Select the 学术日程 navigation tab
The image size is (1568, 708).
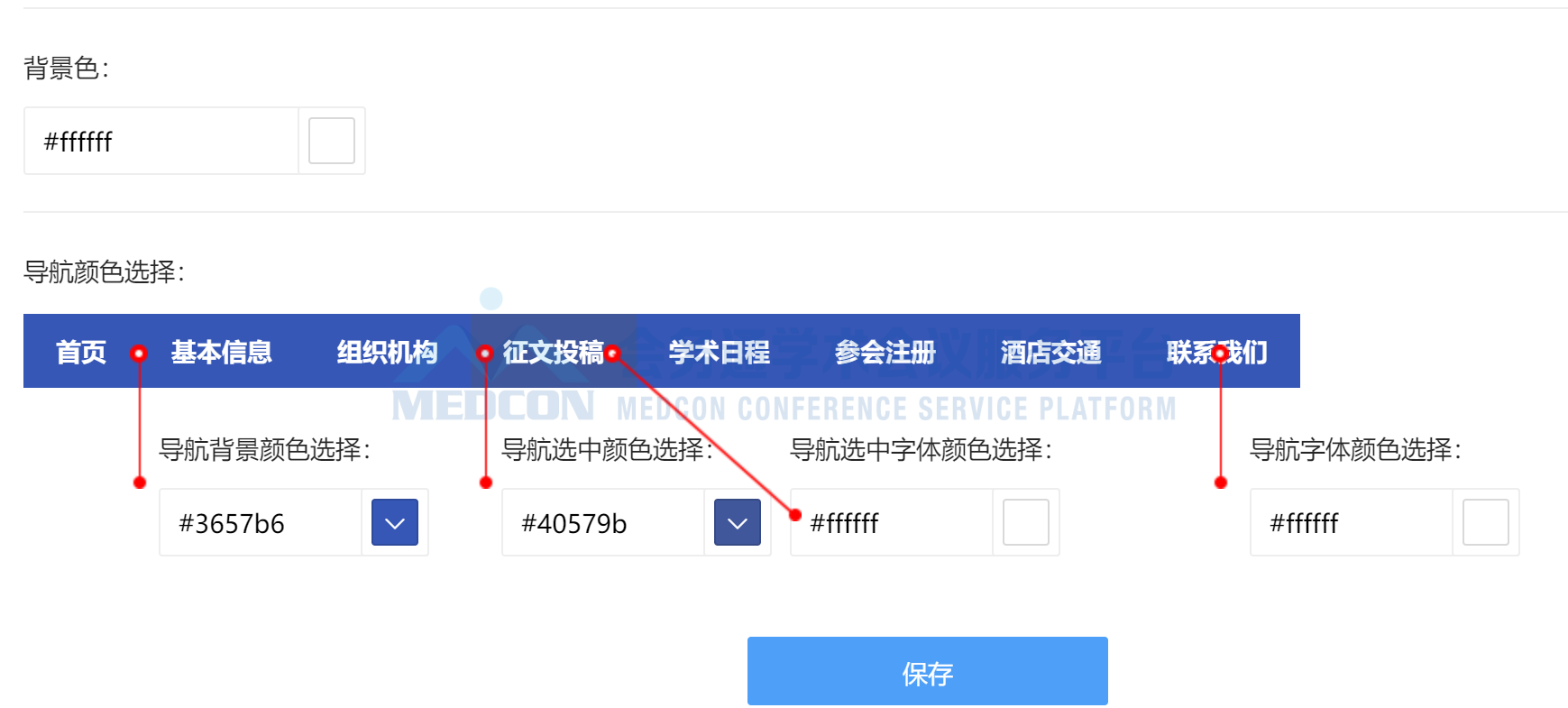720,352
